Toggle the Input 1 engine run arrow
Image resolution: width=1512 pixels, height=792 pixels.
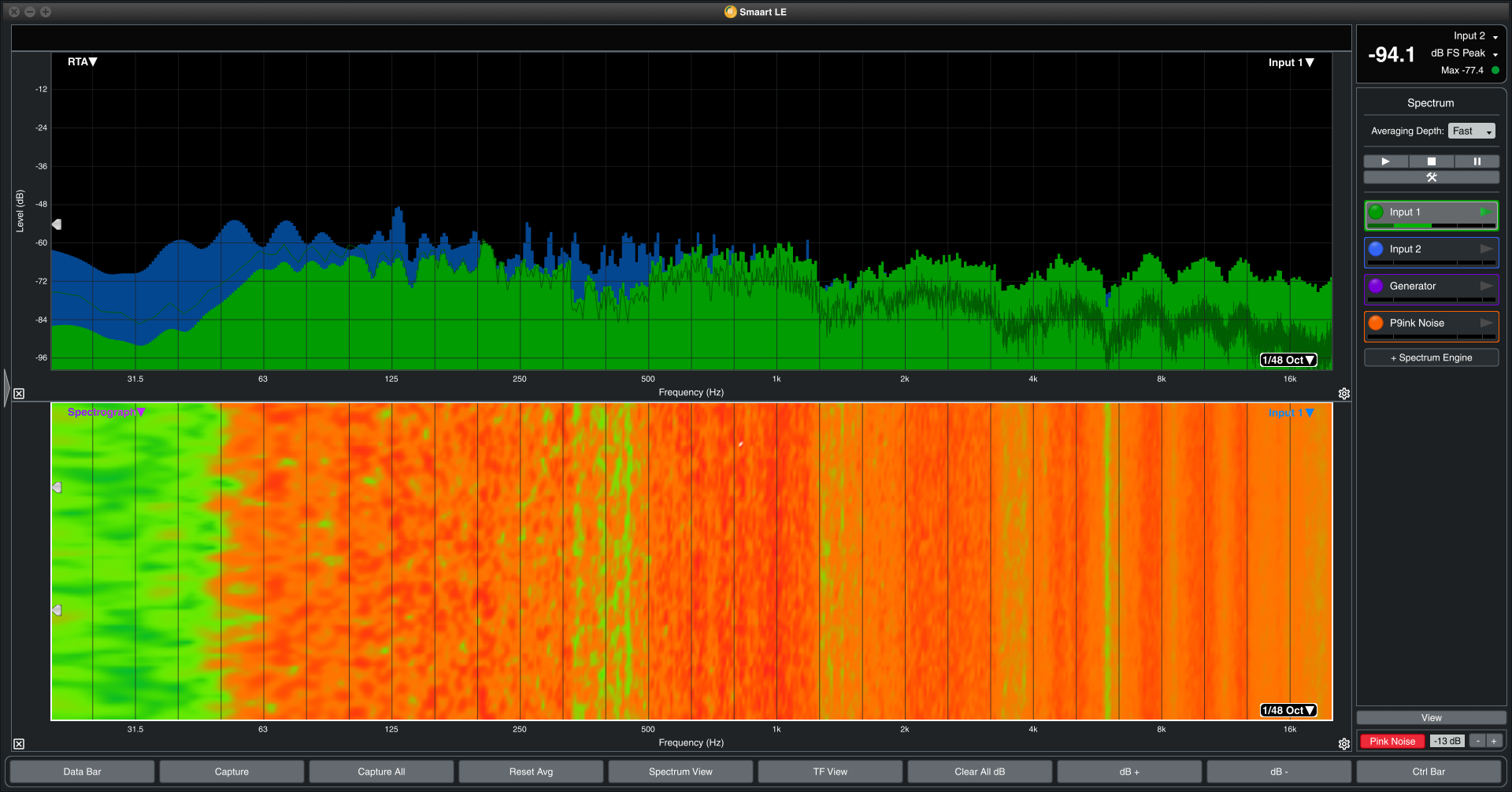pyautogui.click(x=1485, y=212)
